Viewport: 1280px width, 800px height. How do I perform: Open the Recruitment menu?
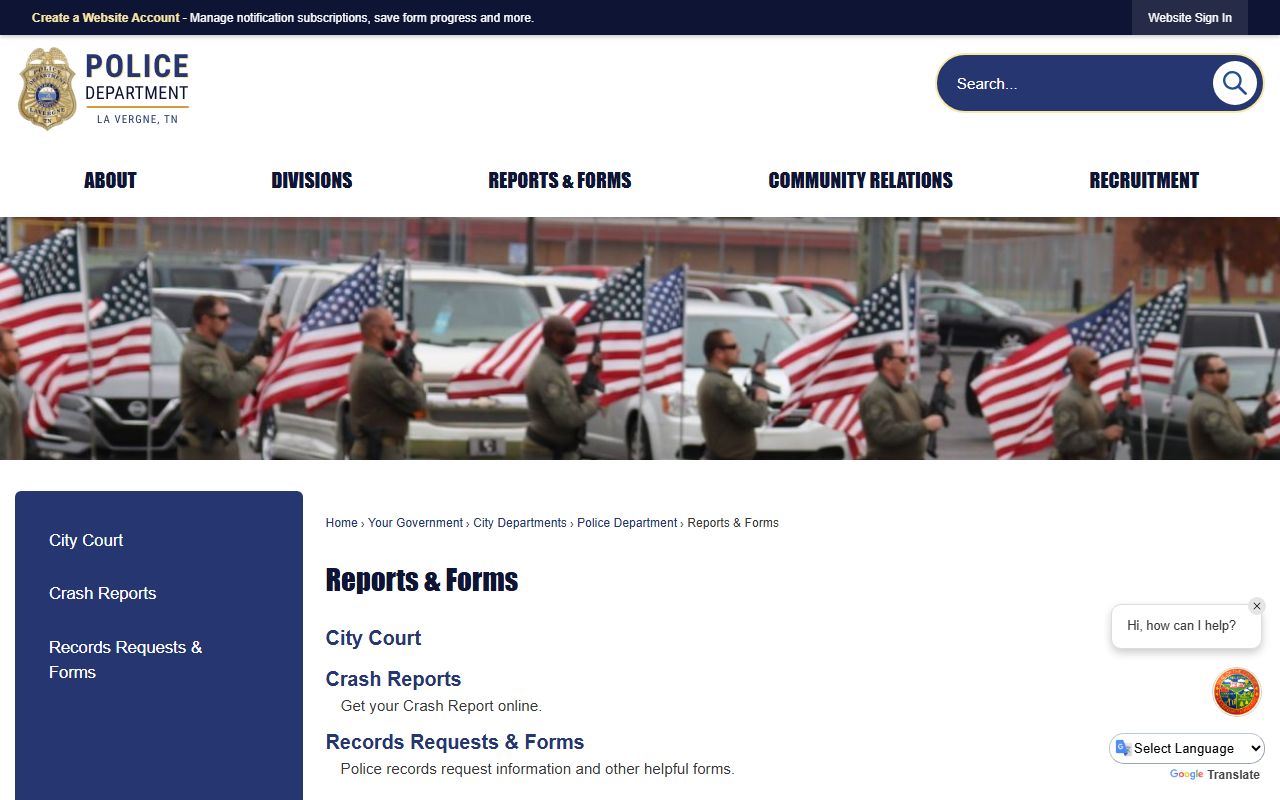(x=1144, y=180)
